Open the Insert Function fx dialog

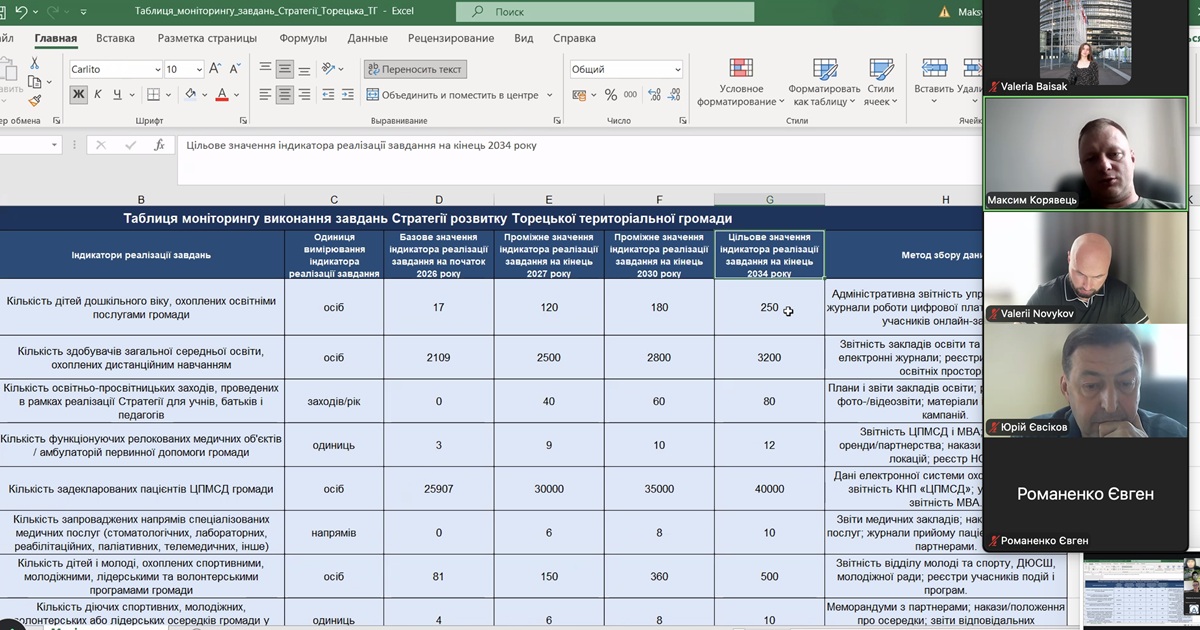(159, 145)
